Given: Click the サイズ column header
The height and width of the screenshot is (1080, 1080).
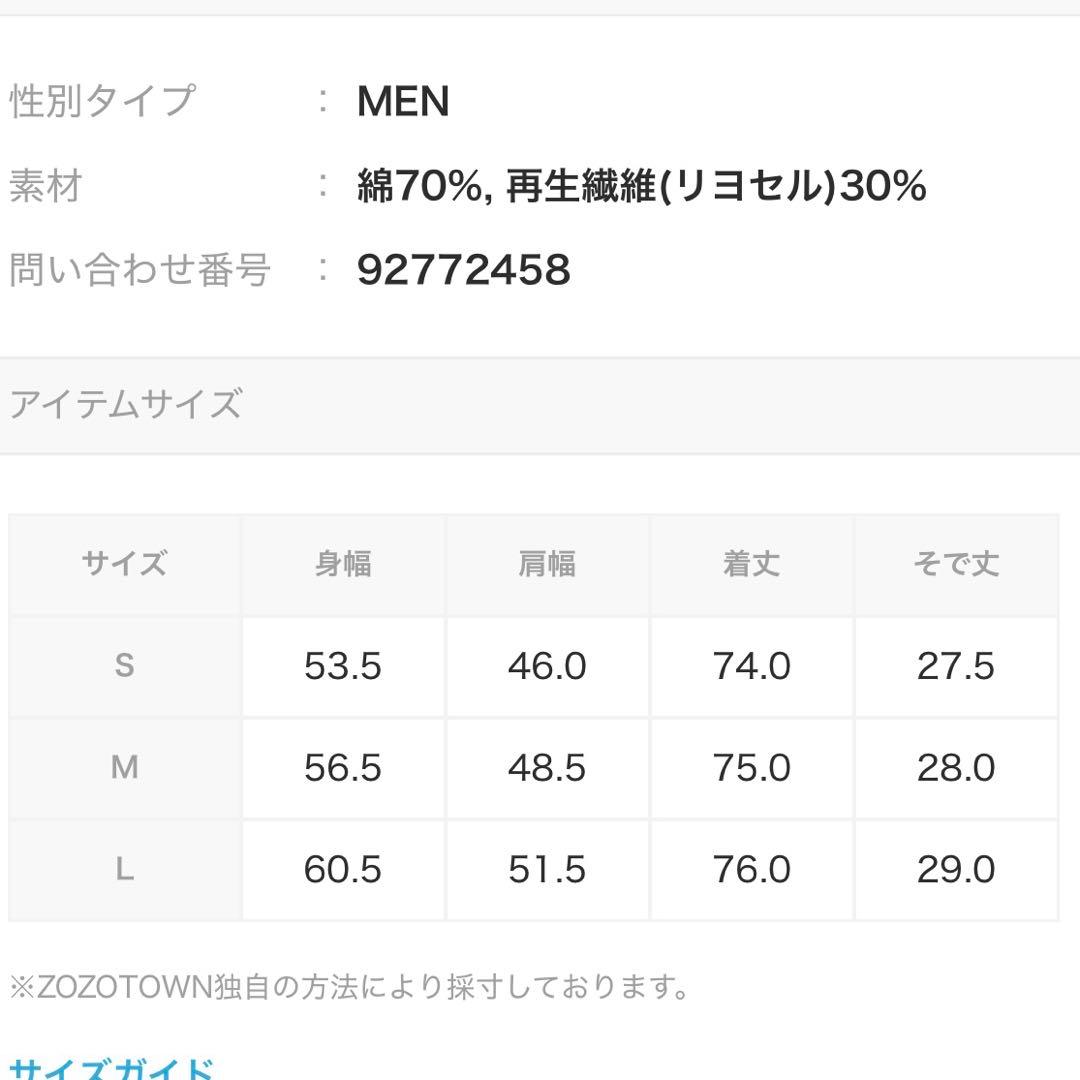Looking at the screenshot, I should click(x=124, y=564).
